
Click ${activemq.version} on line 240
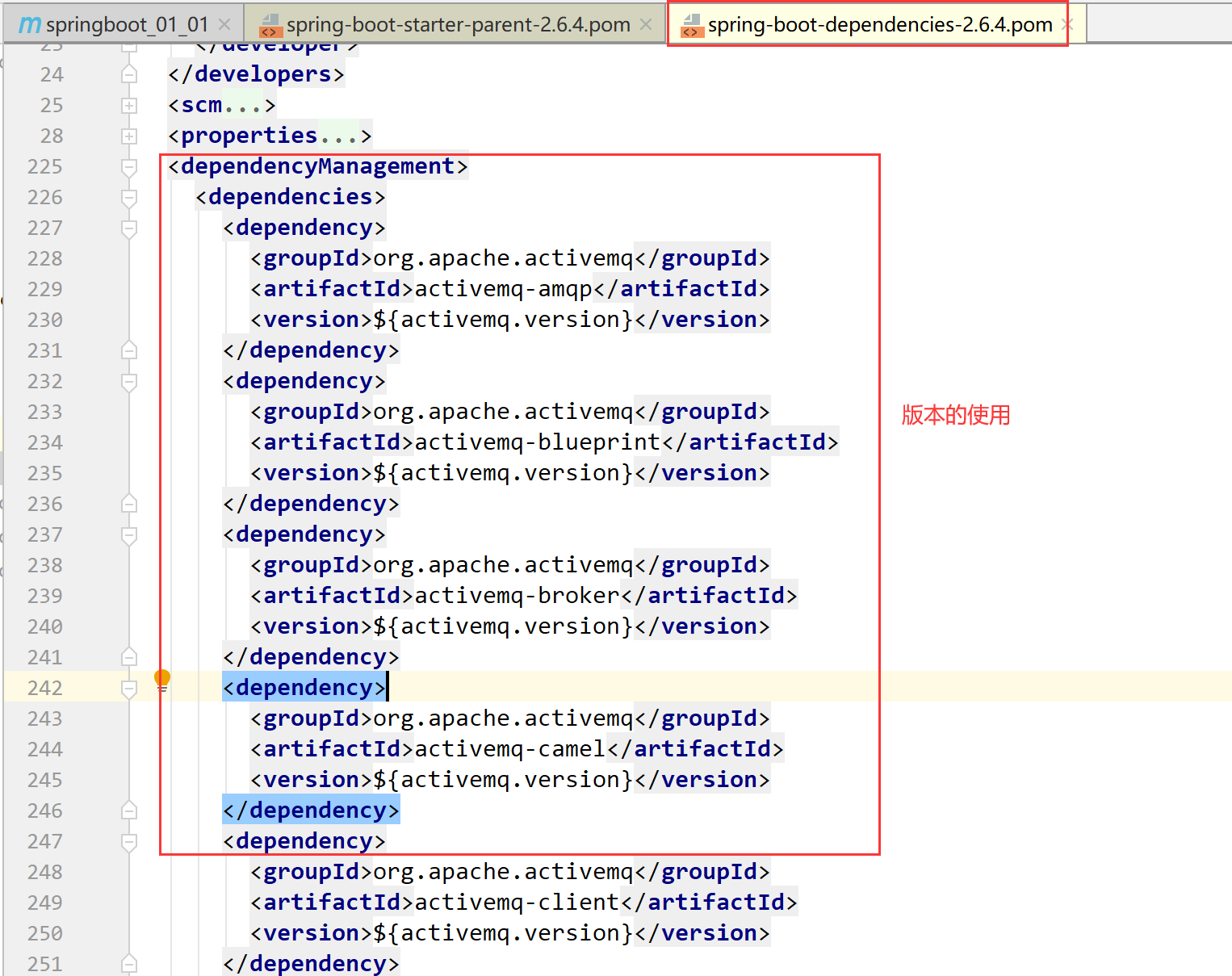tap(503, 626)
